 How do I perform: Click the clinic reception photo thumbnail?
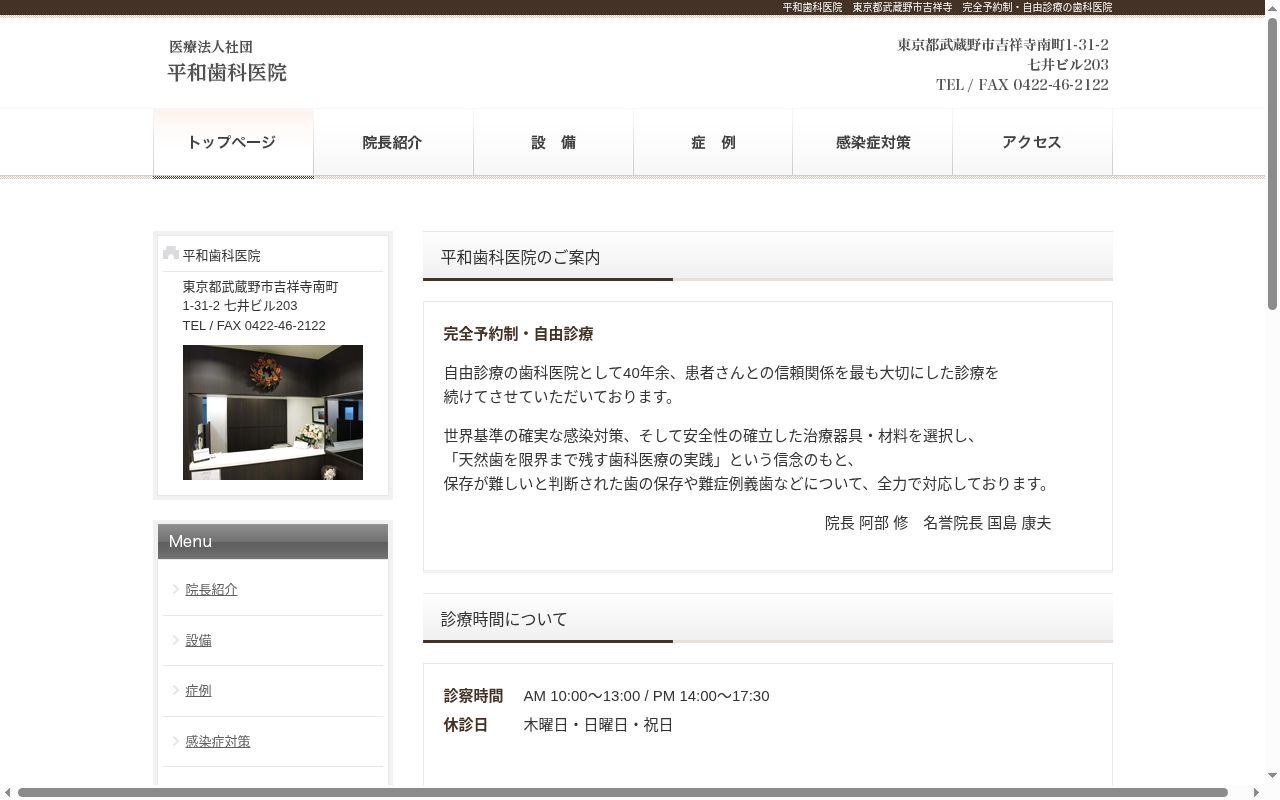273,412
